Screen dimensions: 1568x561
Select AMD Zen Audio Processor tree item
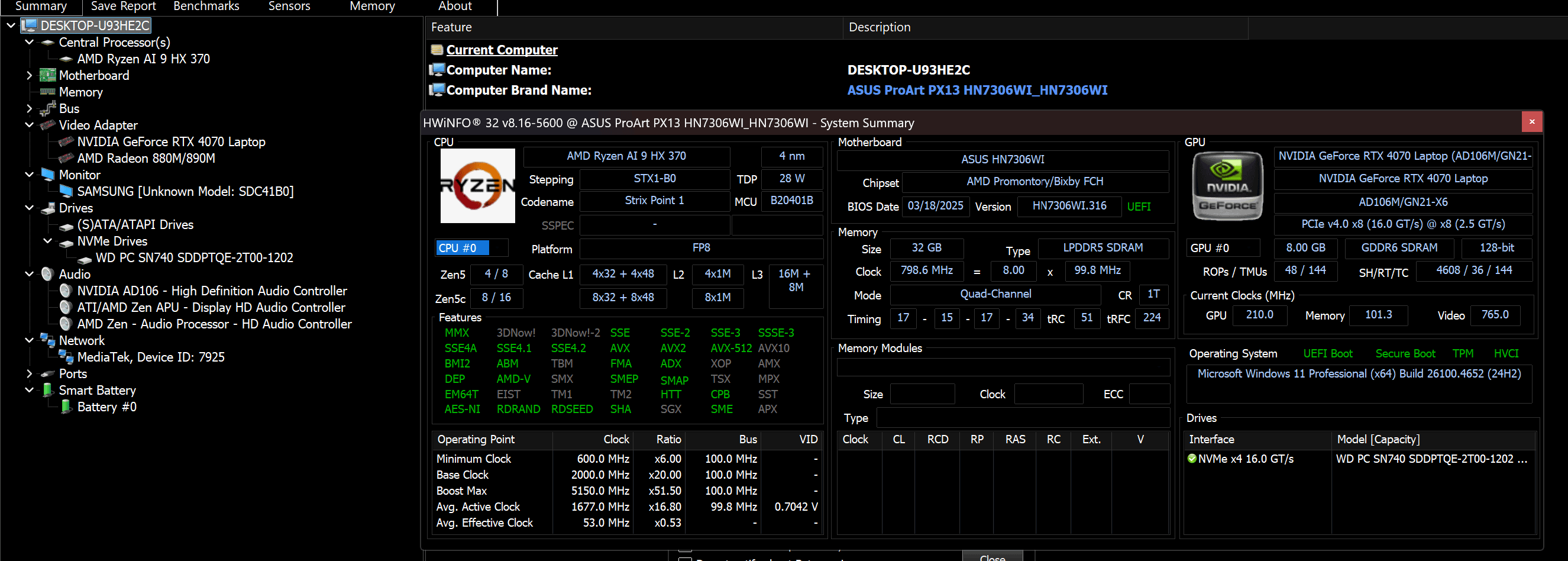pos(214,324)
